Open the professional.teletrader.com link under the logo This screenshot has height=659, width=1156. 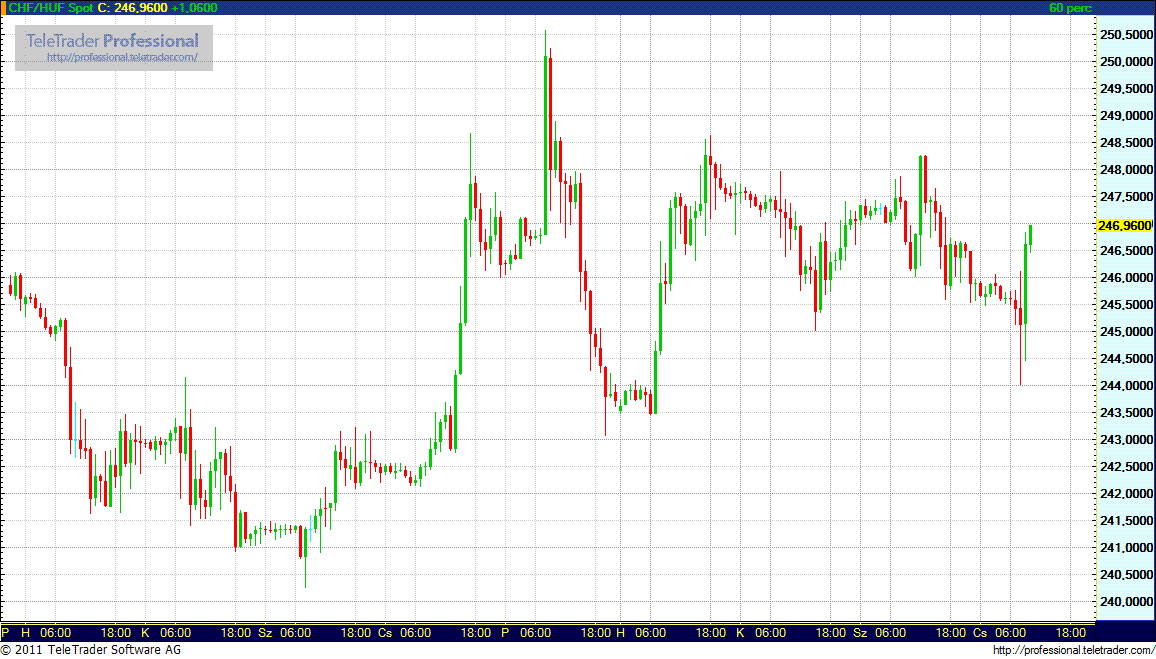pos(129,57)
